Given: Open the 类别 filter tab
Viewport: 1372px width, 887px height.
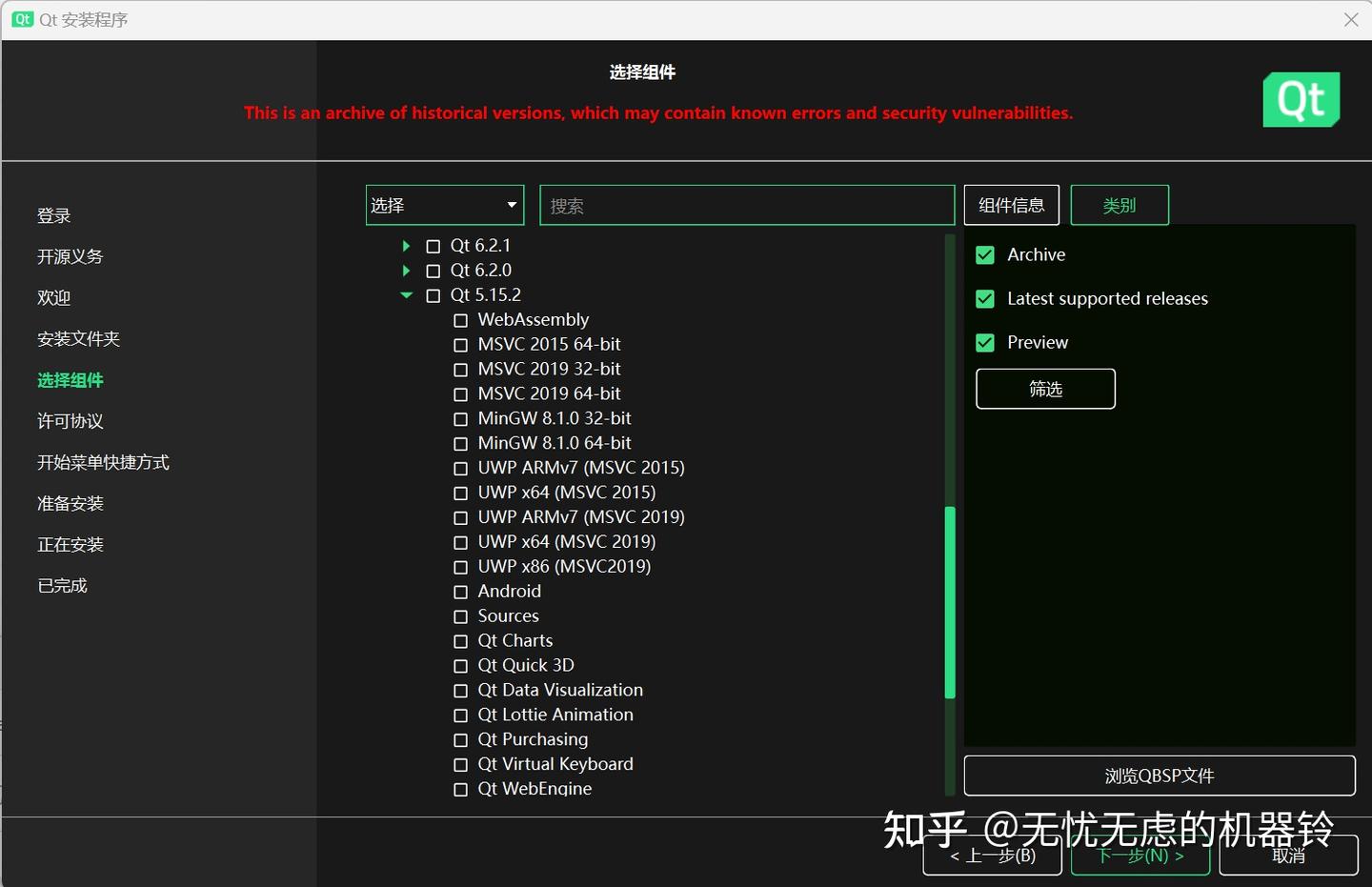Looking at the screenshot, I should [1120, 204].
